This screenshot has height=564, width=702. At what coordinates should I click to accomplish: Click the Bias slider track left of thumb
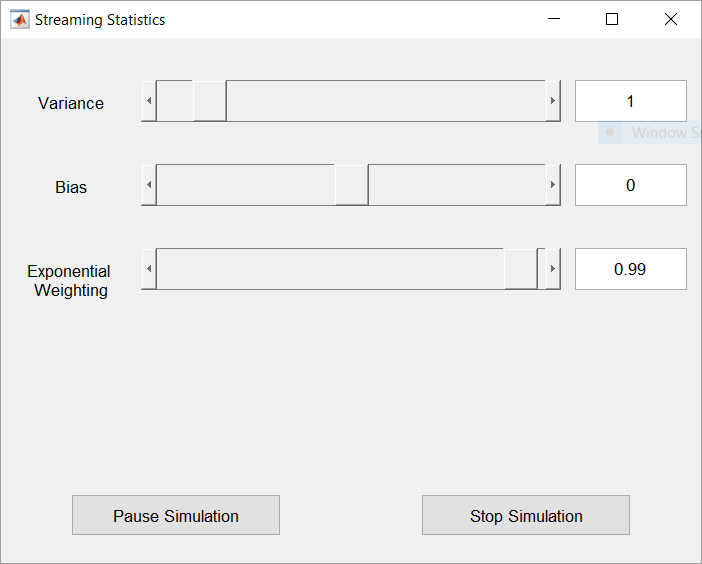245,185
